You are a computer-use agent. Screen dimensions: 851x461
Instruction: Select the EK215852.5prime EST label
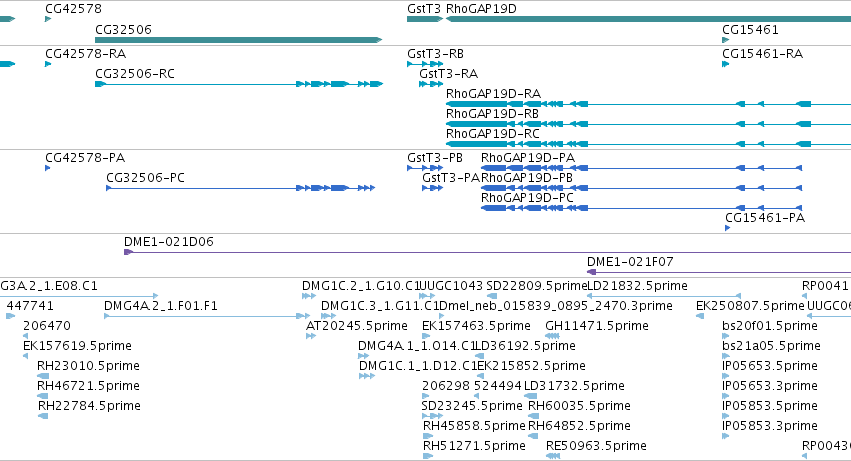(531, 367)
